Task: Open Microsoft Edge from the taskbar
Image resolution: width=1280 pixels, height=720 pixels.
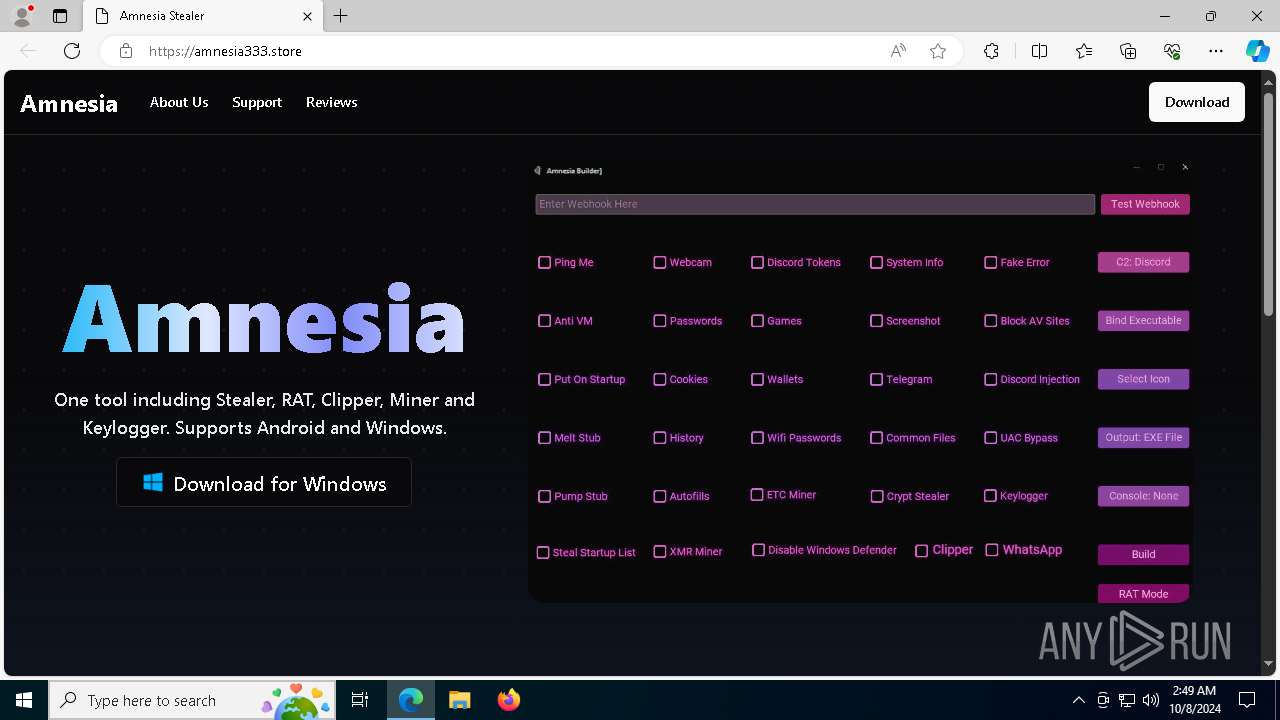Action: (x=411, y=700)
